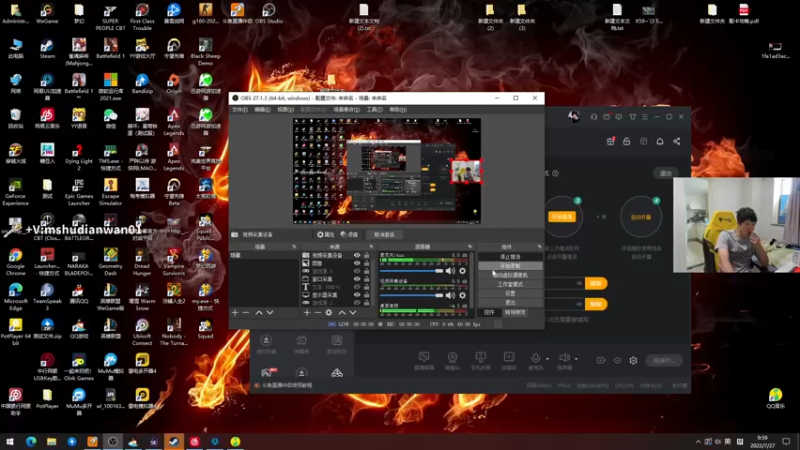Image resolution: width=800 pixels, height=450 pixels.
Task: Move scene up in Scenes panel
Action: pyautogui.click(x=259, y=312)
